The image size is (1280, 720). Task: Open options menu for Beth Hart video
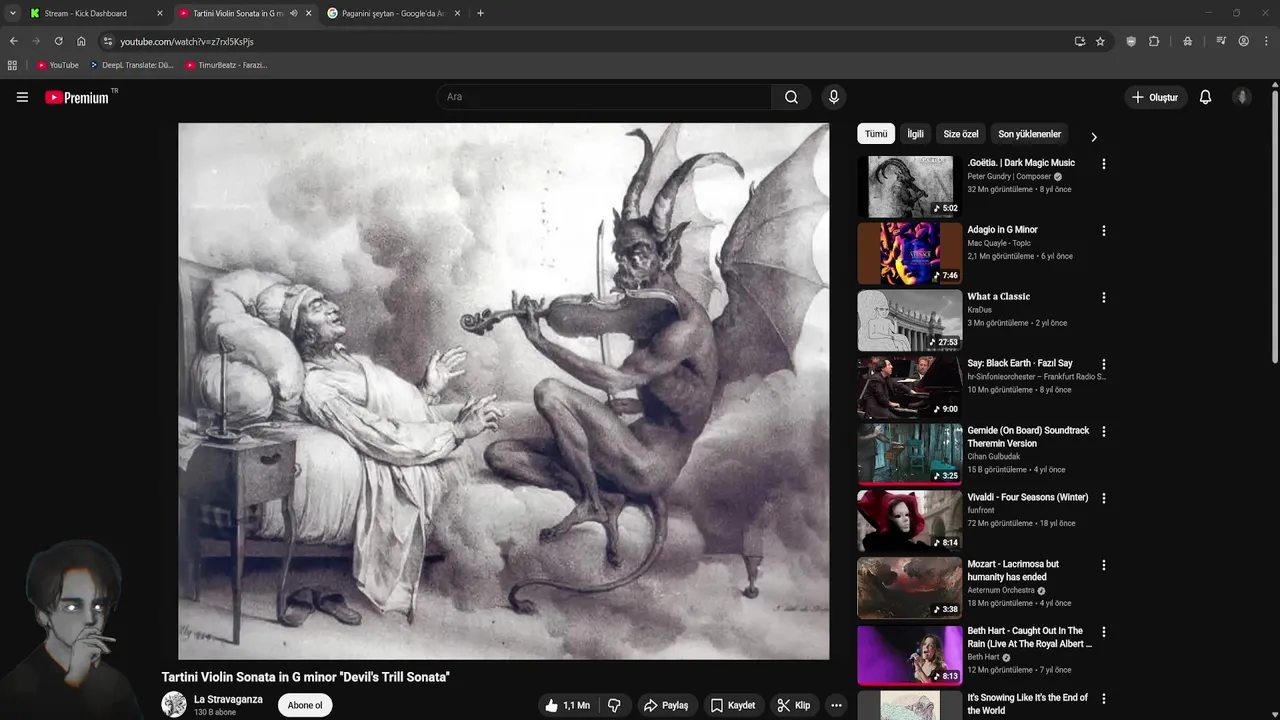(1104, 632)
